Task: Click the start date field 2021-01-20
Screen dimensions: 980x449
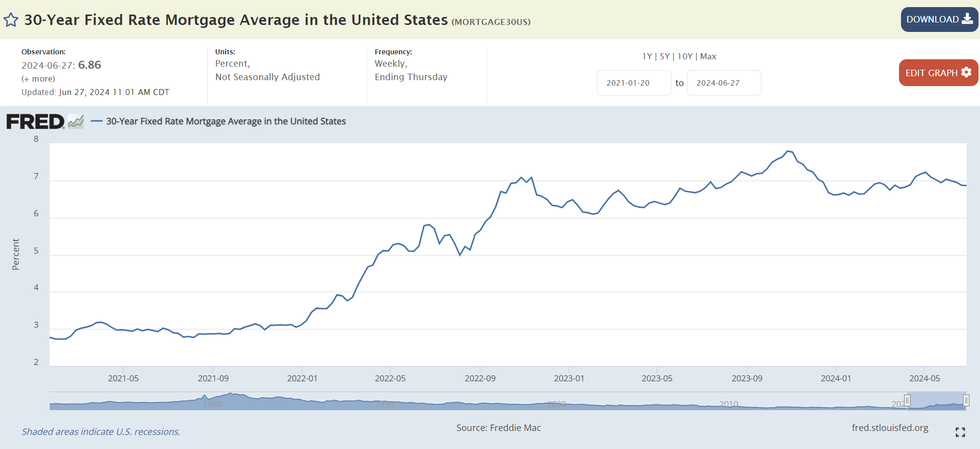Action: point(634,83)
